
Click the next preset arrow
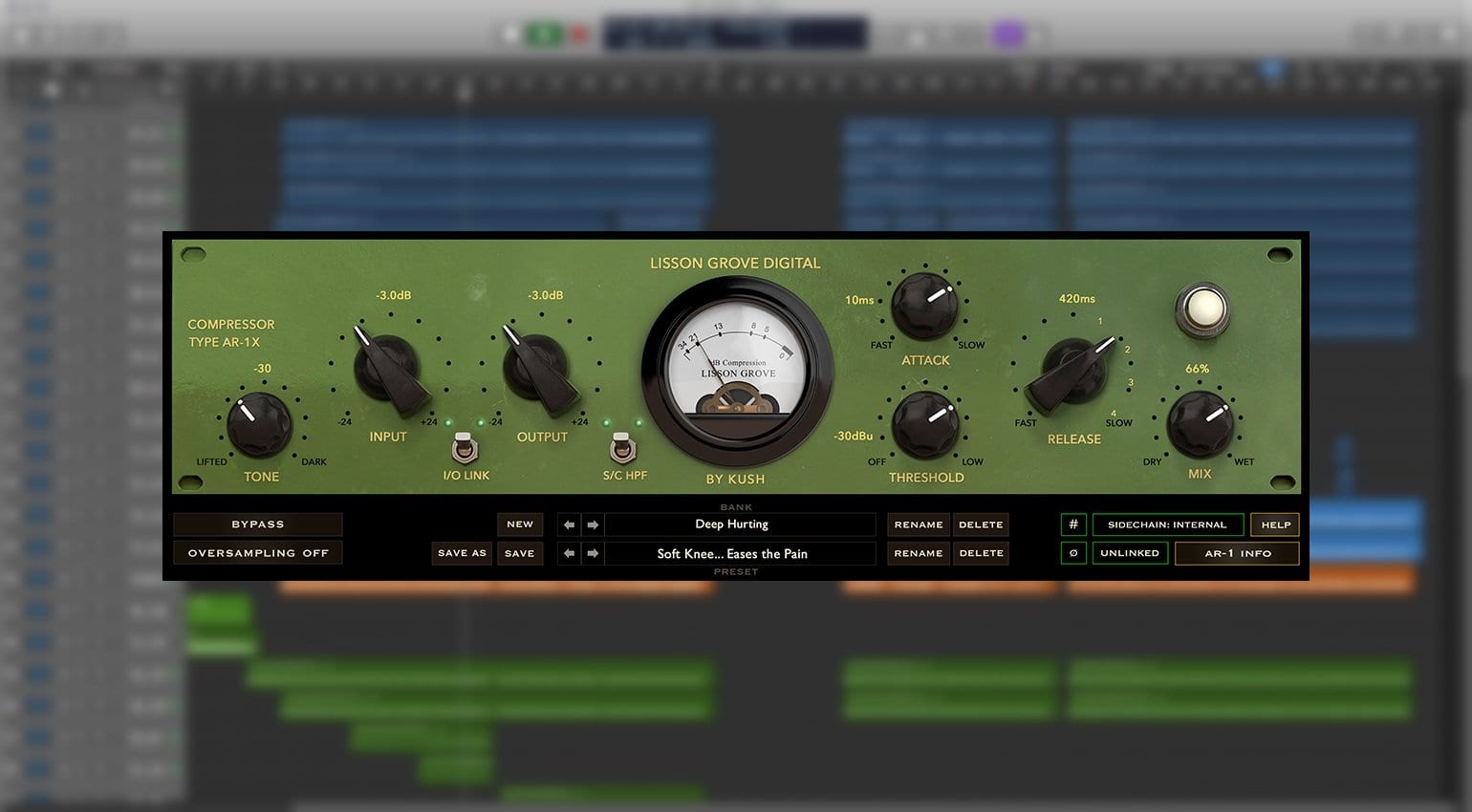(x=594, y=553)
